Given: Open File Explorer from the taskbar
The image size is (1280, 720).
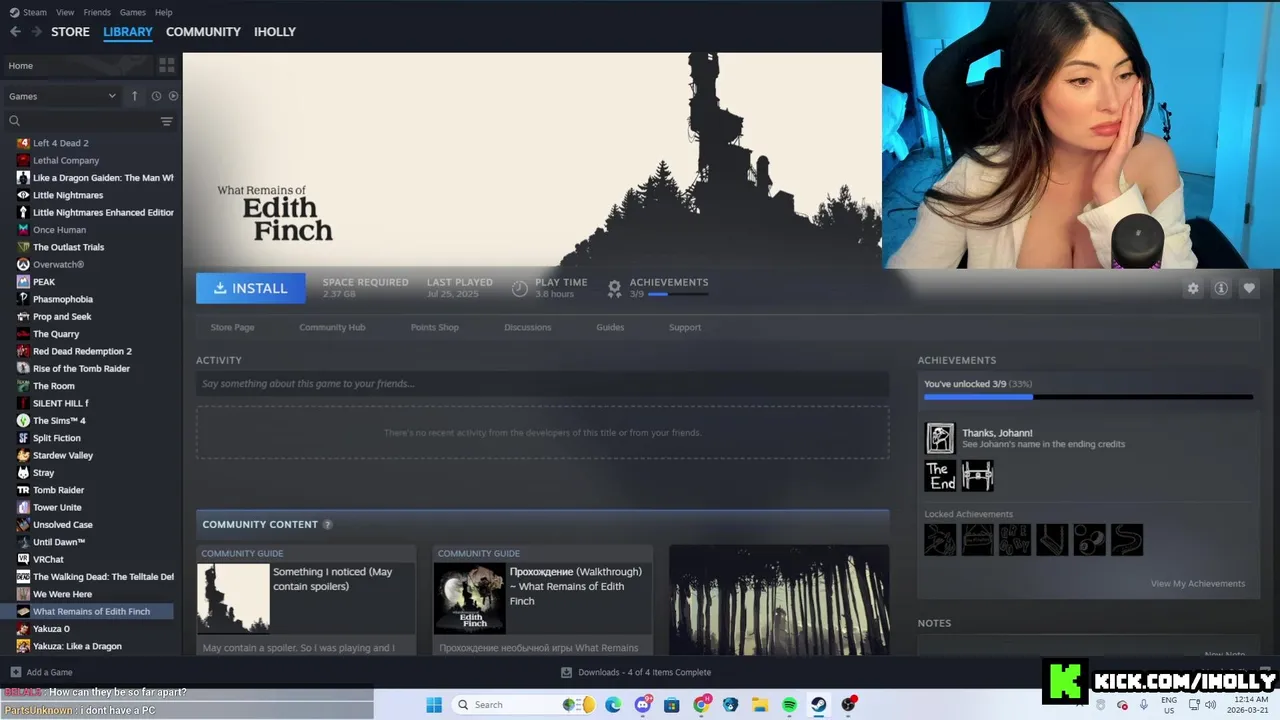Looking at the screenshot, I should pyautogui.click(x=760, y=705).
